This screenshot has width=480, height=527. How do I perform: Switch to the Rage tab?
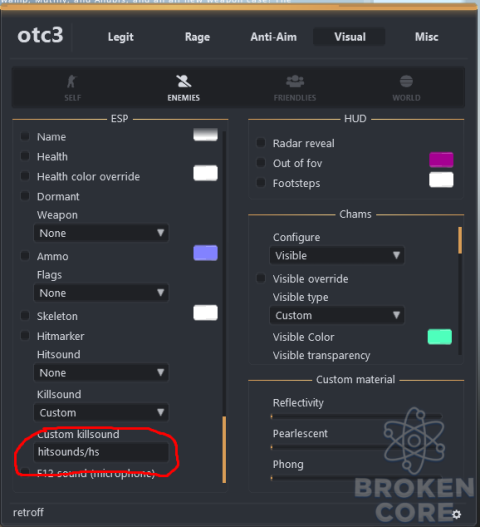pyautogui.click(x=197, y=37)
